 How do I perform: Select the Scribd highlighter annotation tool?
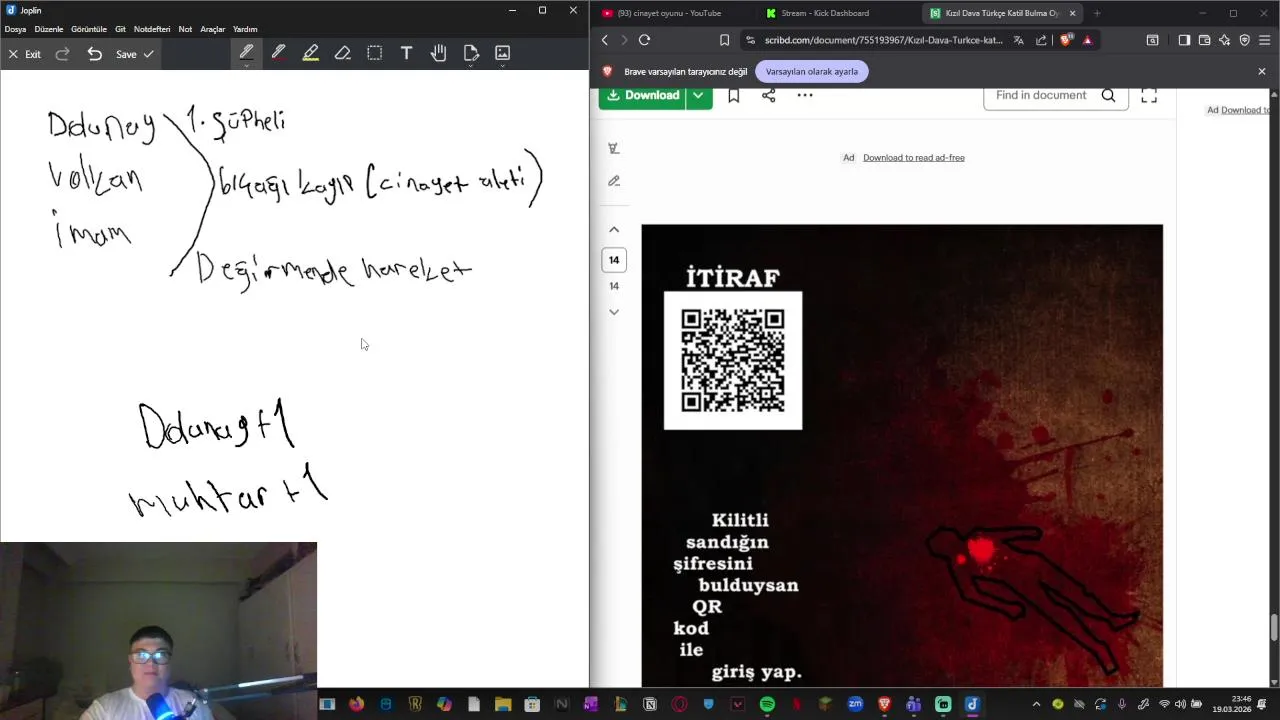[614, 149]
